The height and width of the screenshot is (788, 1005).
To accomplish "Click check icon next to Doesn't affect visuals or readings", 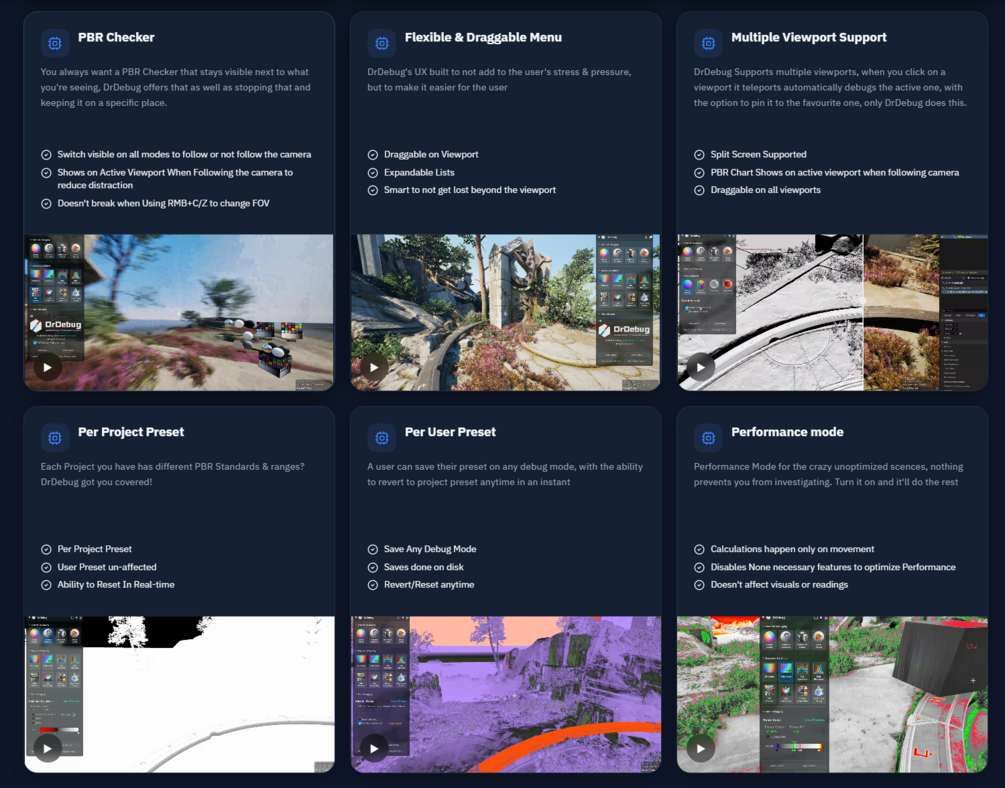I will coord(699,585).
